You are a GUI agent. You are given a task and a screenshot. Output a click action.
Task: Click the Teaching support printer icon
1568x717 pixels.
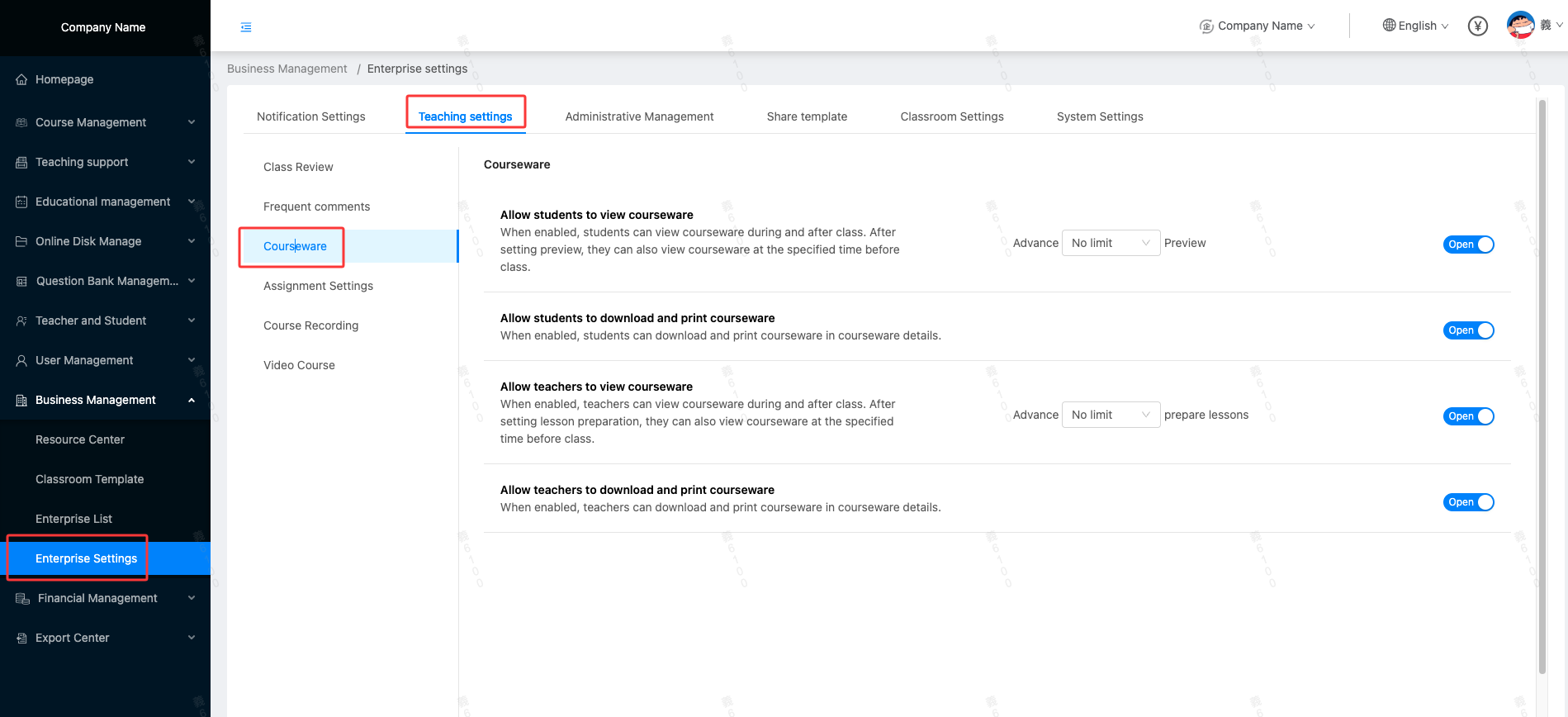point(21,163)
